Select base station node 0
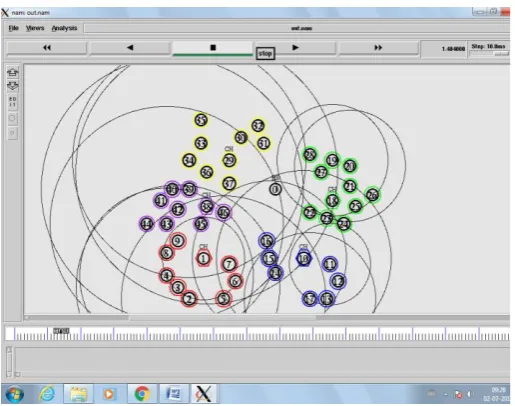Viewport: 515px width, 406px height. click(x=275, y=189)
